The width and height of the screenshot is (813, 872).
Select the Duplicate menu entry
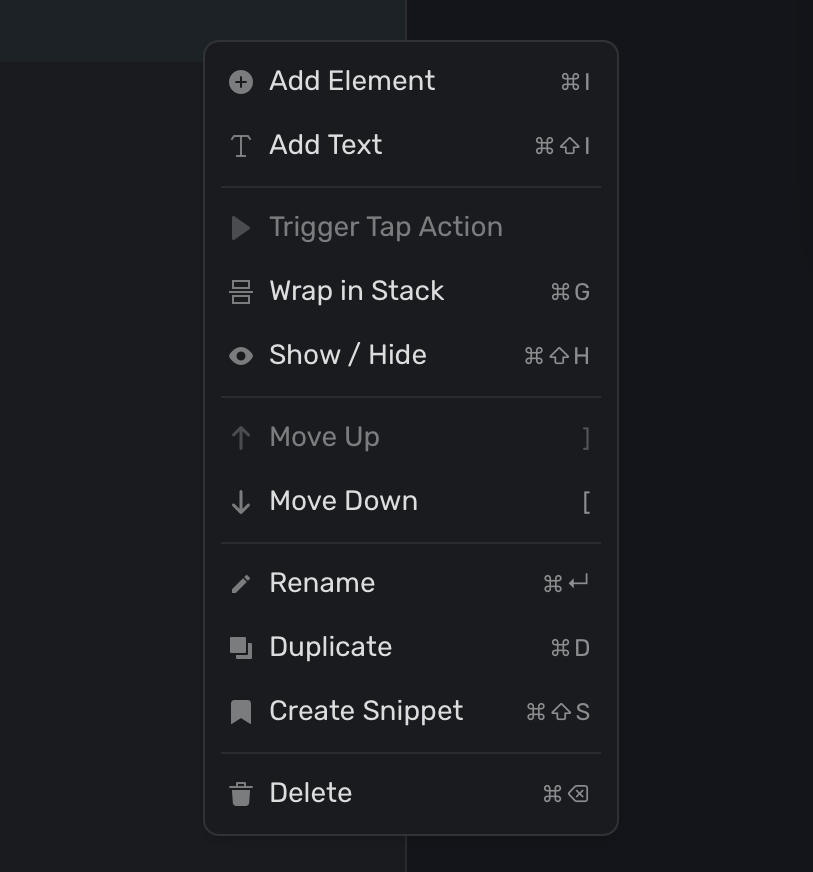330,648
